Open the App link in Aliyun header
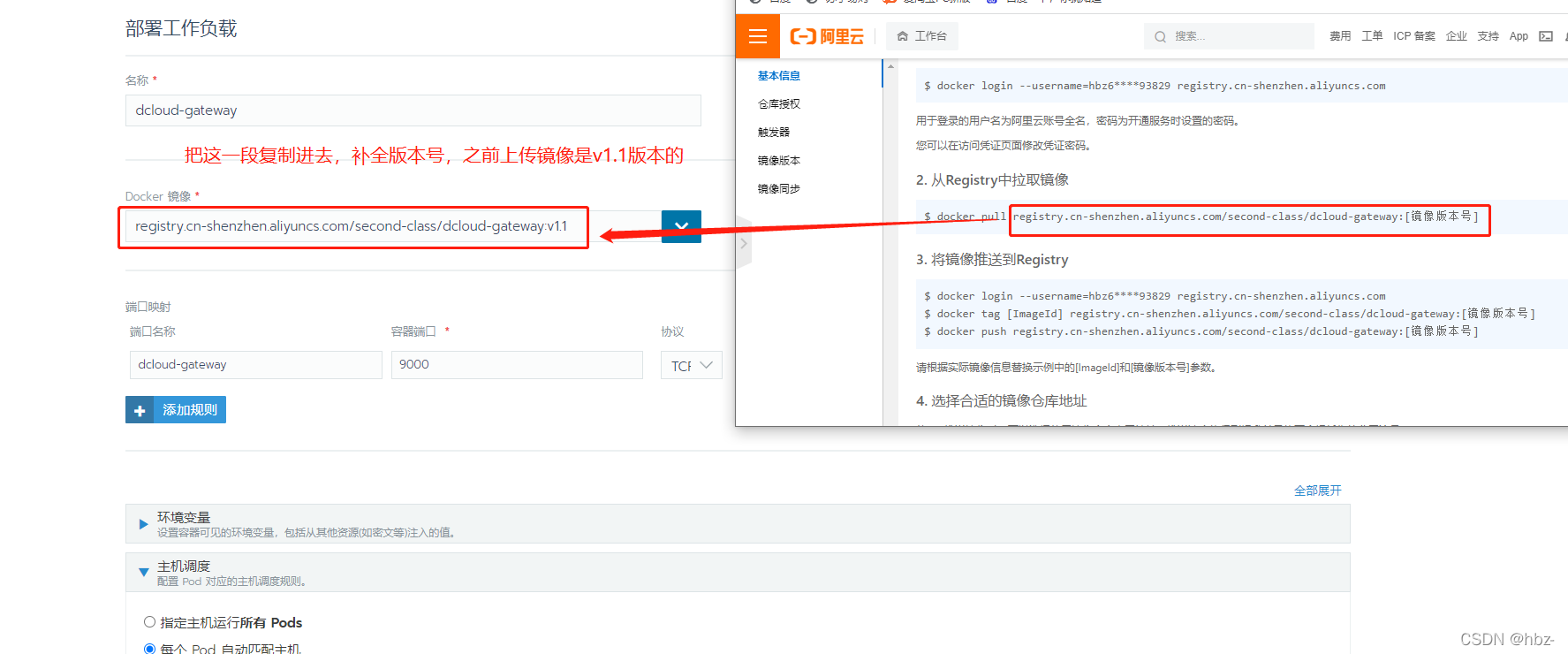 coord(1519,36)
